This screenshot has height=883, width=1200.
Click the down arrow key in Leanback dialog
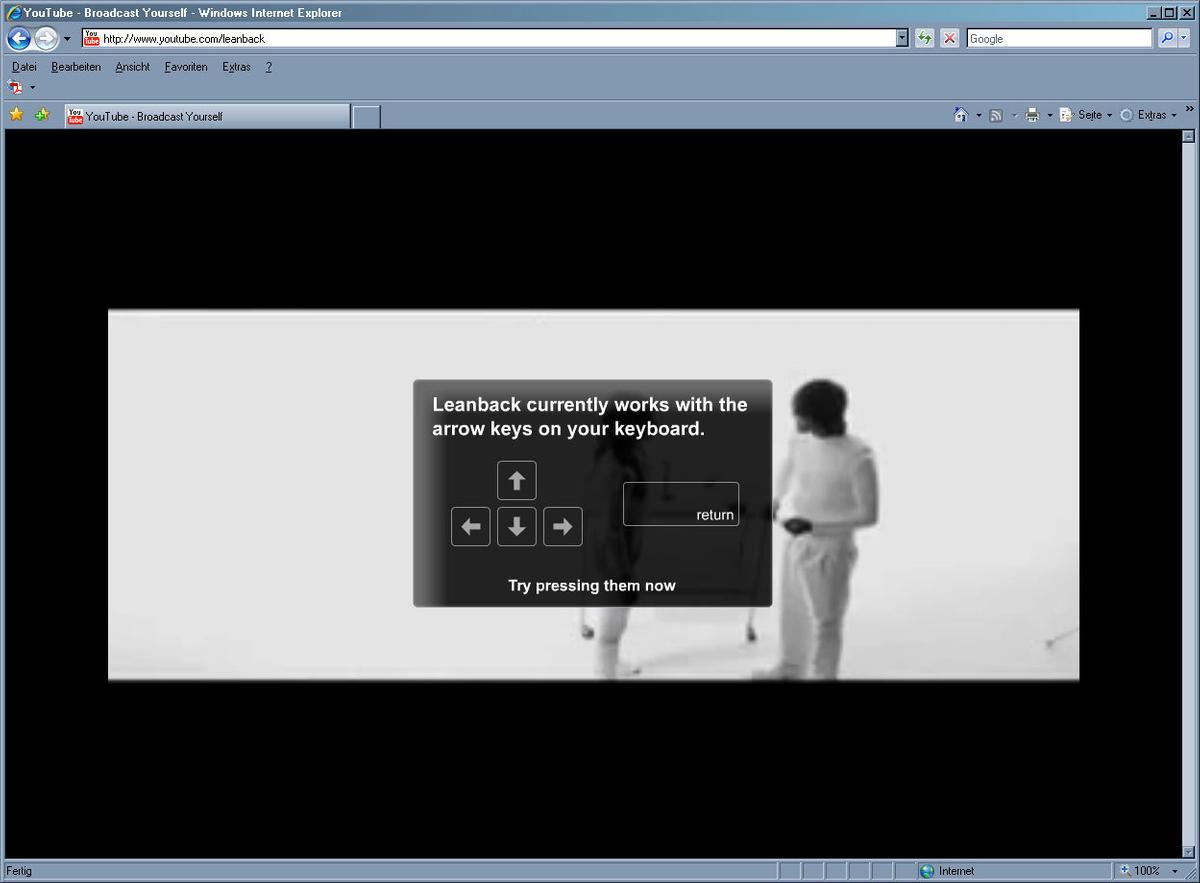pos(517,527)
